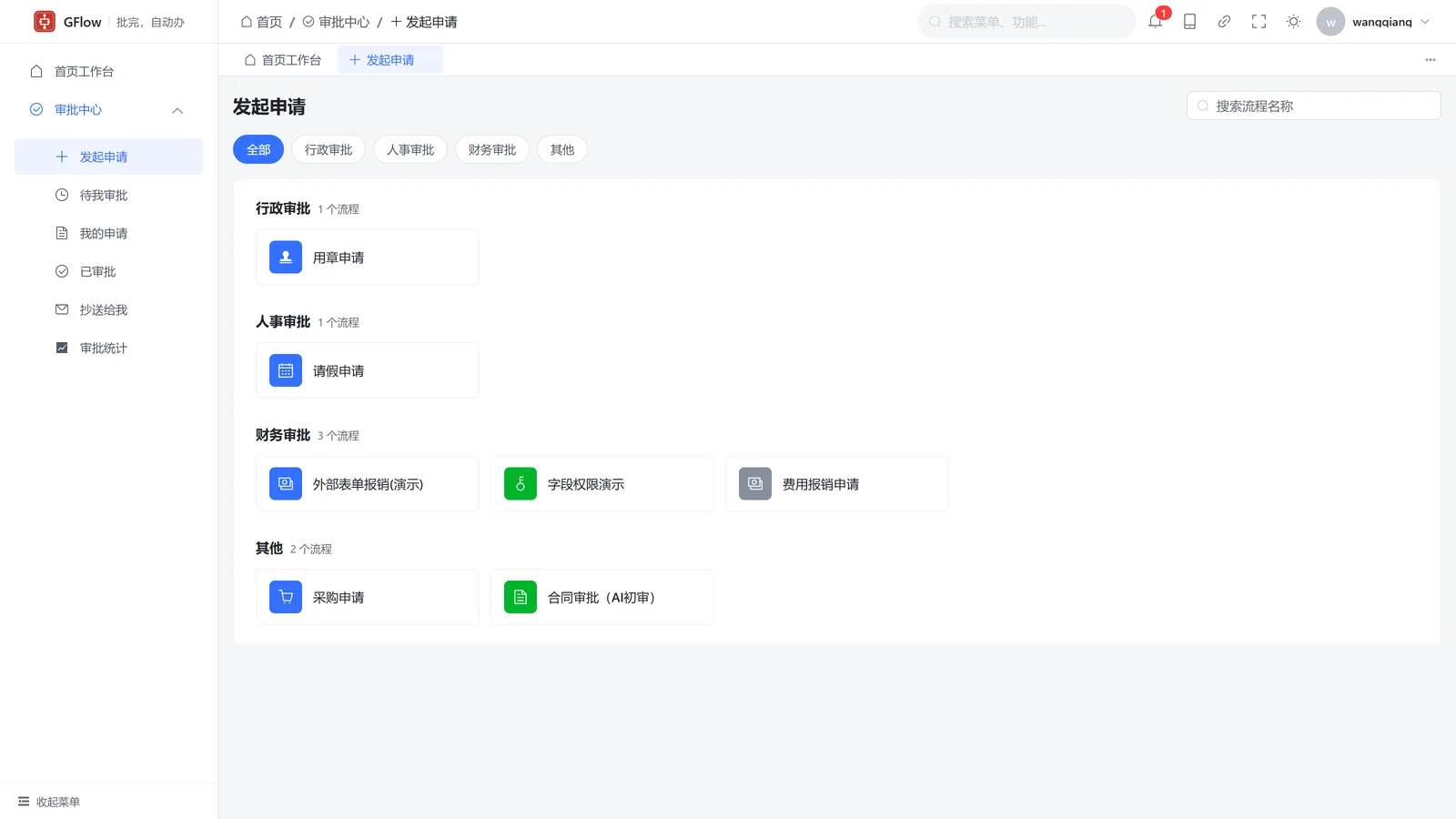Open the notification bell
The width and height of the screenshot is (1456, 819).
1155,22
